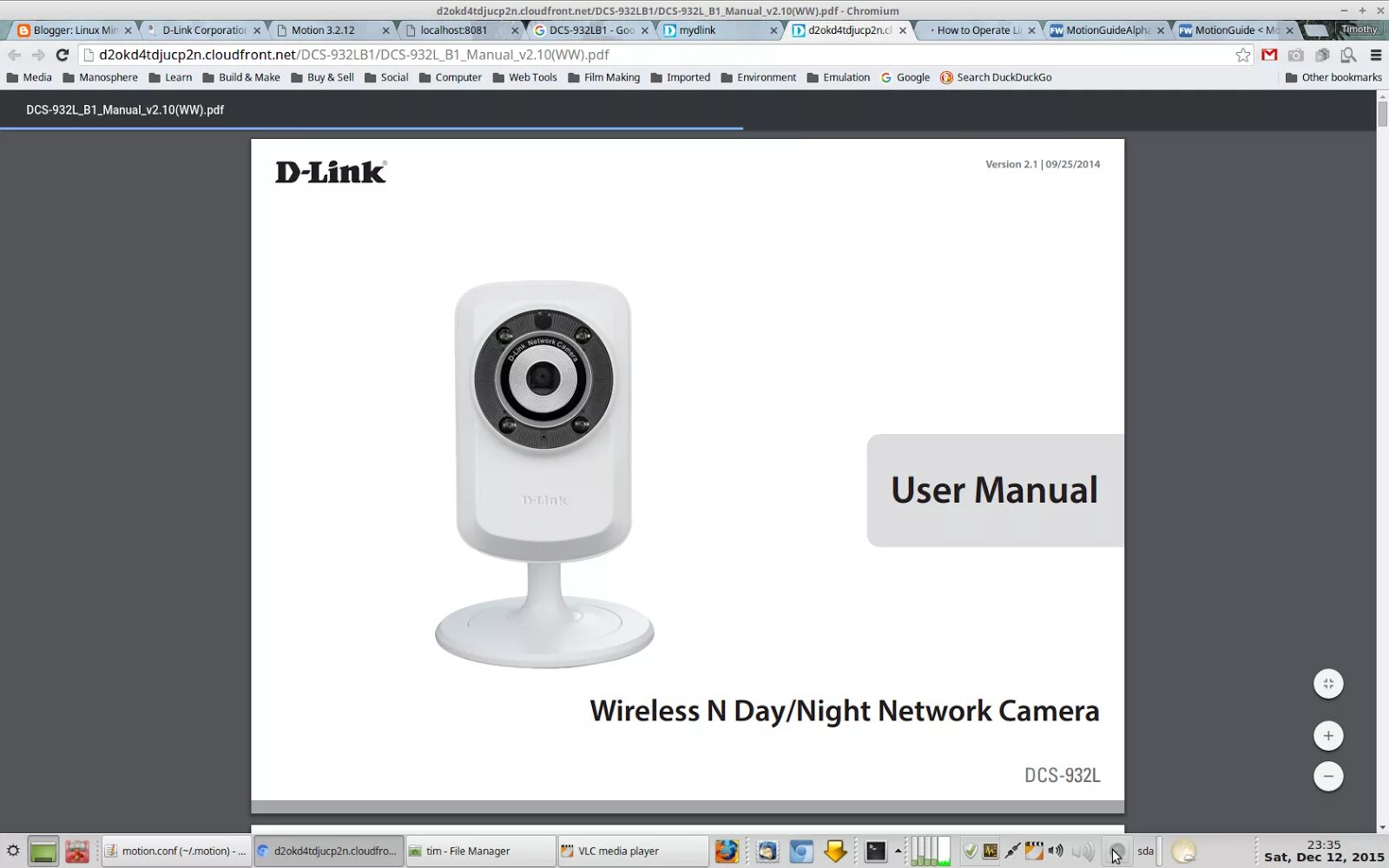Viewport: 1389px width, 868px height.
Task: Open the Manosphere bookmarks folder
Action: point(101,77)
